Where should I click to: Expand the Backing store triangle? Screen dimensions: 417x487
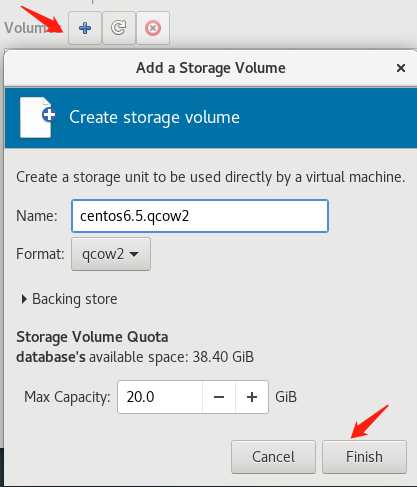24,299
